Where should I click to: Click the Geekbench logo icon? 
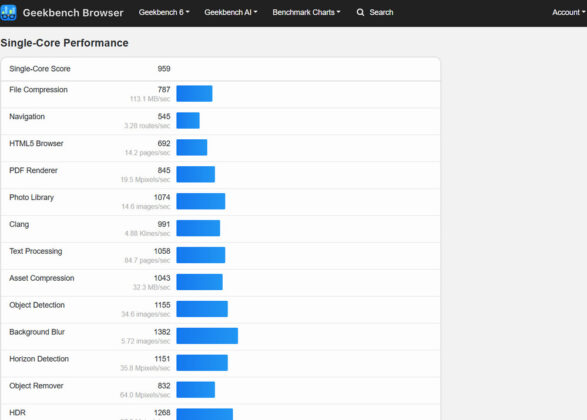(8, 12)
